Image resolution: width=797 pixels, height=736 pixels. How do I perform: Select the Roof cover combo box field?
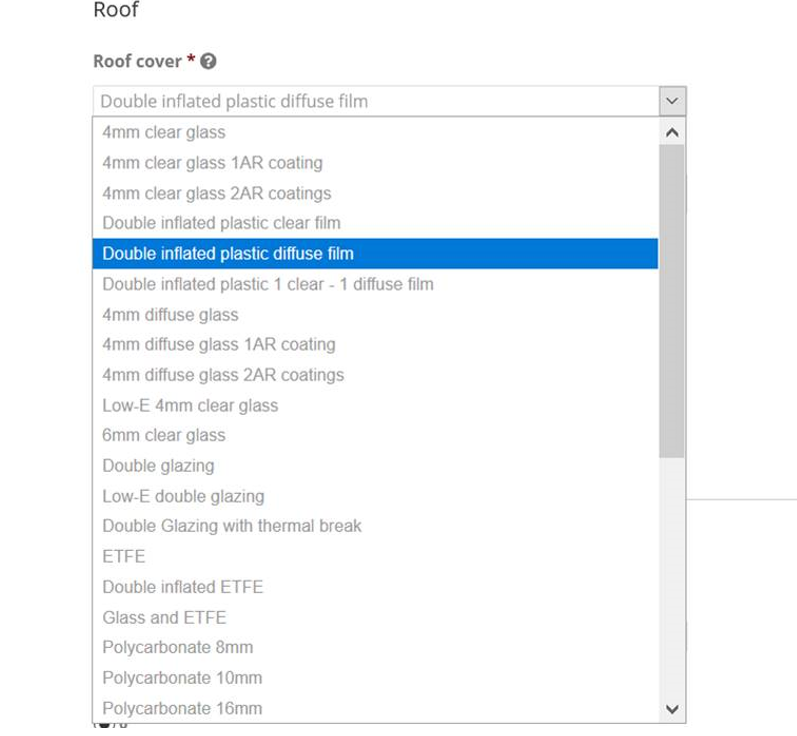(389, 101)
